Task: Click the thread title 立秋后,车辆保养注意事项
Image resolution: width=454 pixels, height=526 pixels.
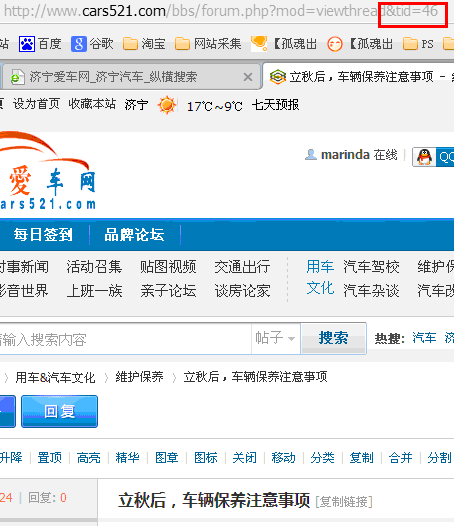Action: 214,501
